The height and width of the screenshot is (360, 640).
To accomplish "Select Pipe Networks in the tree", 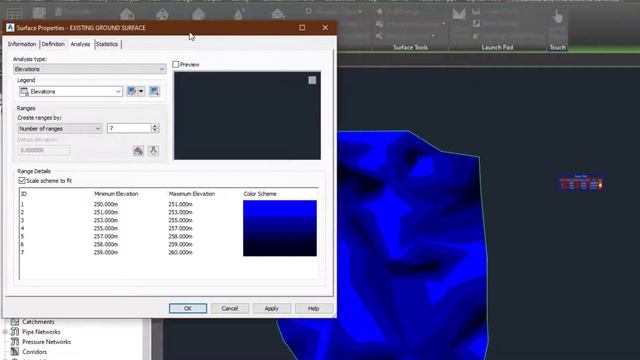I will click(41, 332).
